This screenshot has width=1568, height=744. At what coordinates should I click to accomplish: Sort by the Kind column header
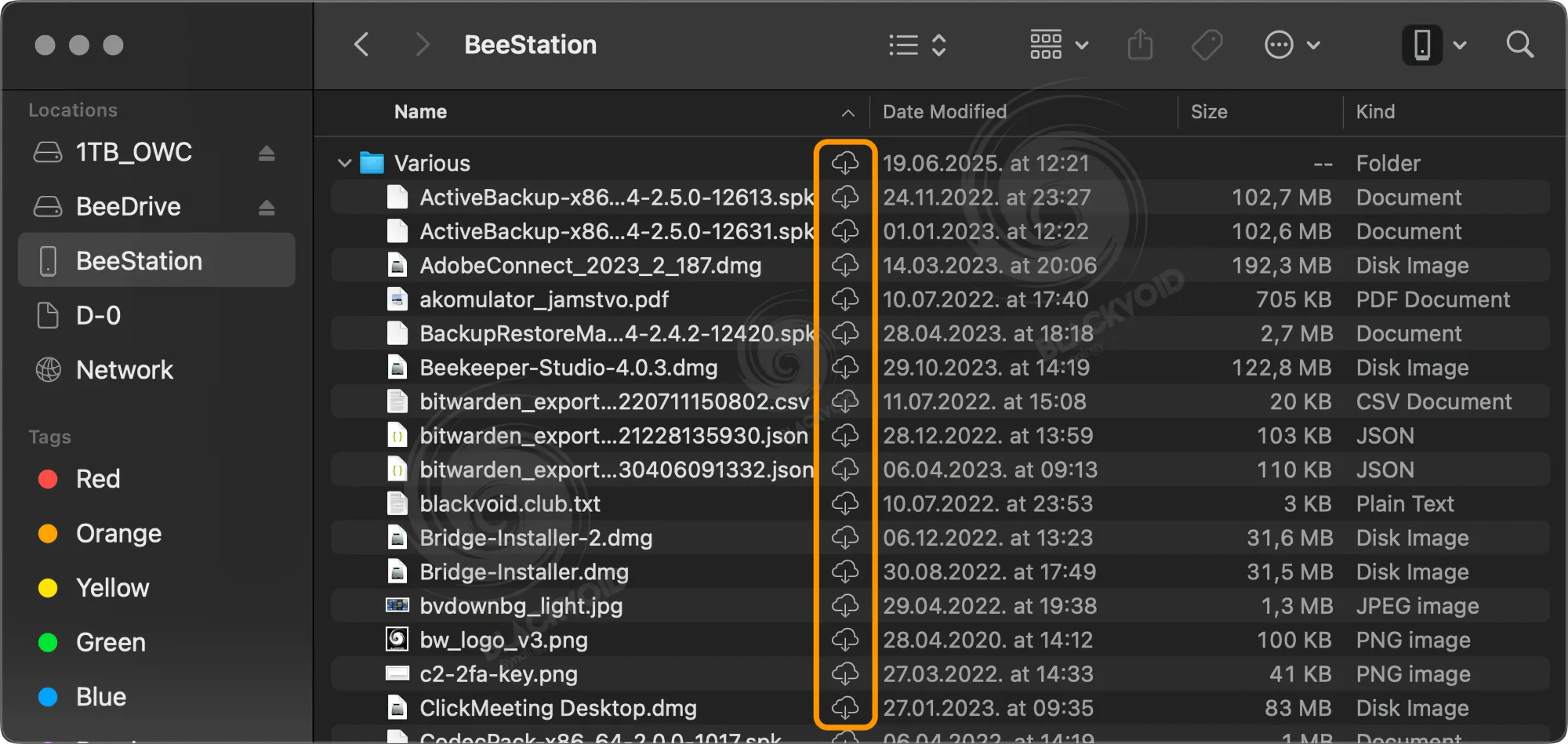click(x=1375, y=111)
